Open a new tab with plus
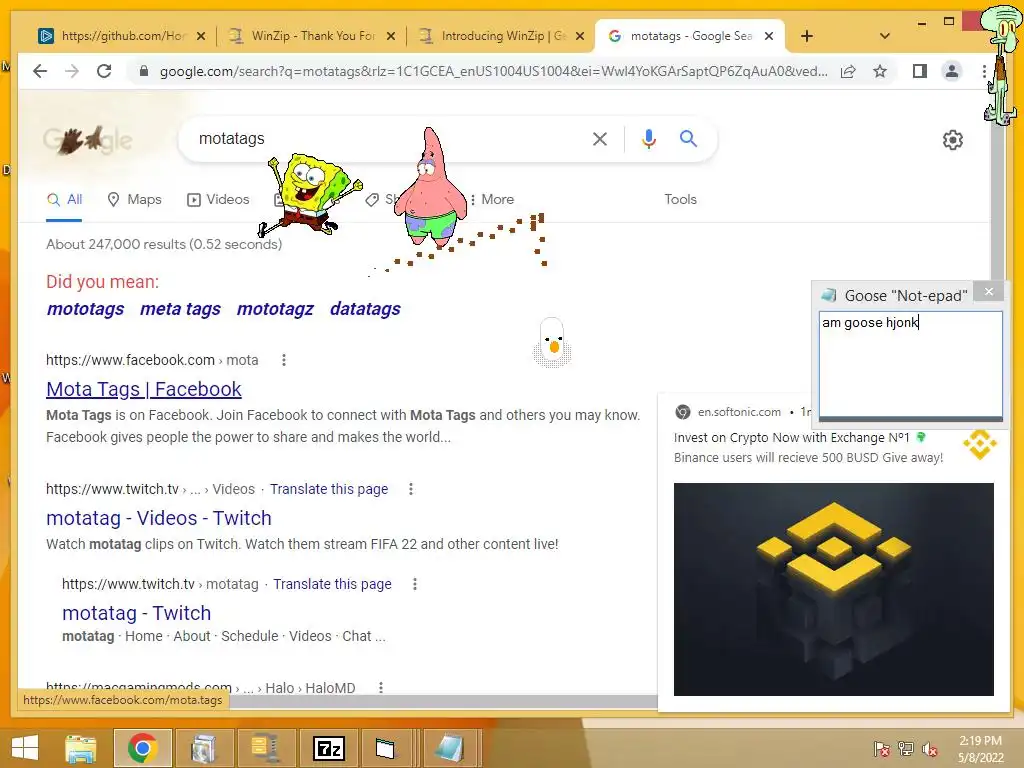This screenshot has height=768, width=1024. click(x=807, y=36)
